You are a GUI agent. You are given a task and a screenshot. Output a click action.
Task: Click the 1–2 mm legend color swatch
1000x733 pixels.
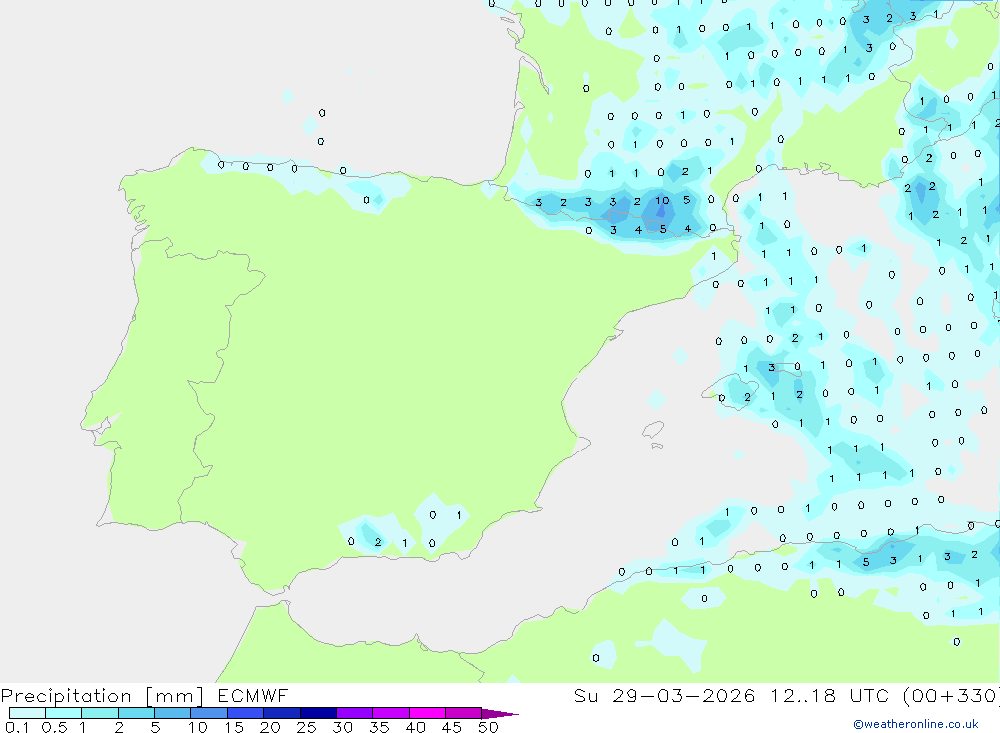pos(99,713)
